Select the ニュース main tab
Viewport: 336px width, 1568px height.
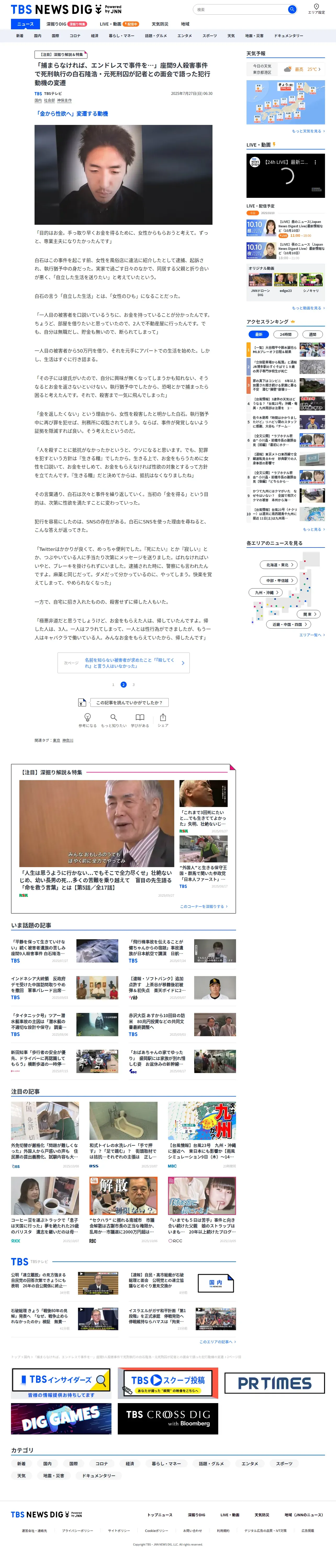25,24
